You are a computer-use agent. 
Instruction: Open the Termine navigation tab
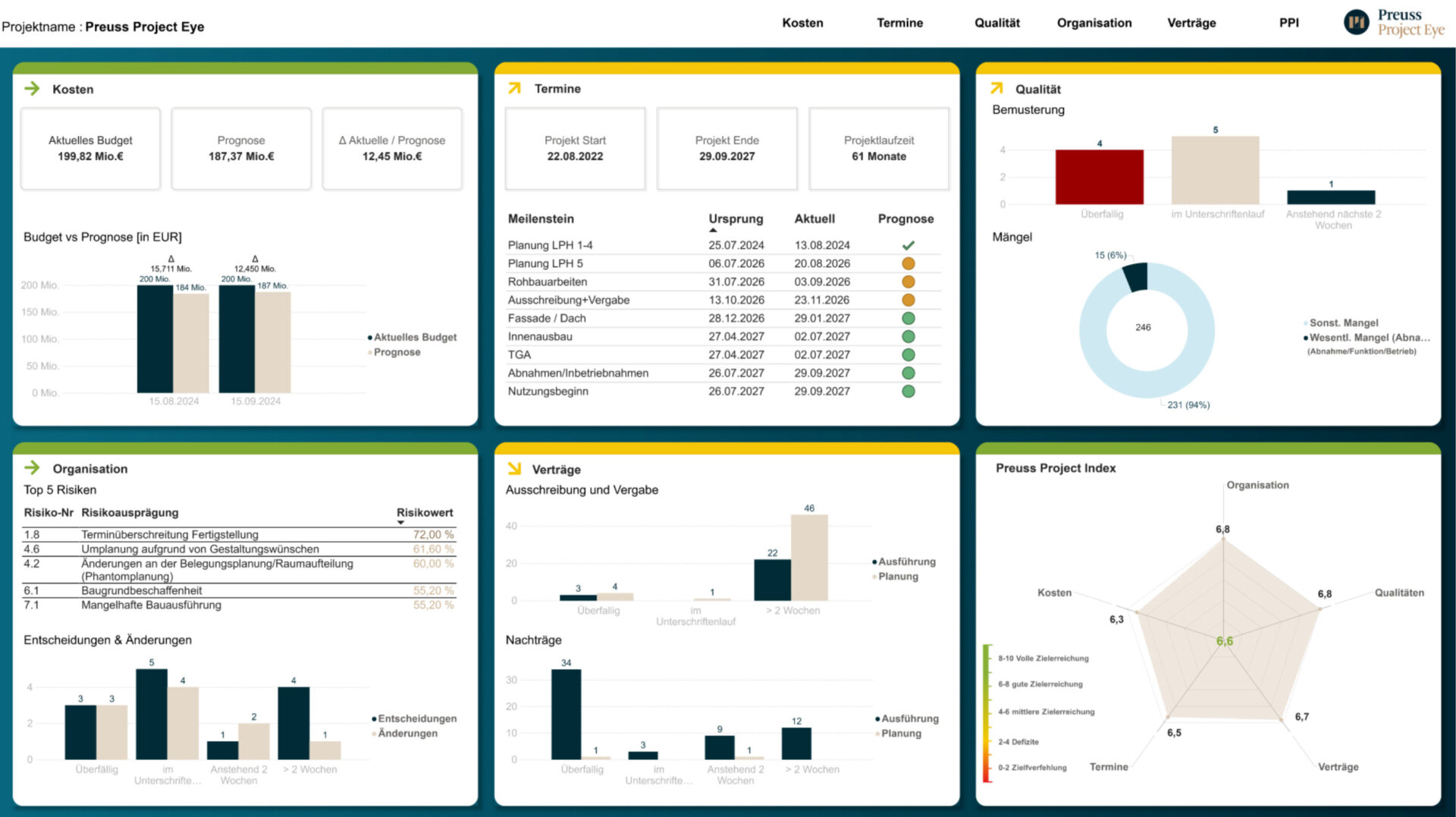[x=899, y=23]
